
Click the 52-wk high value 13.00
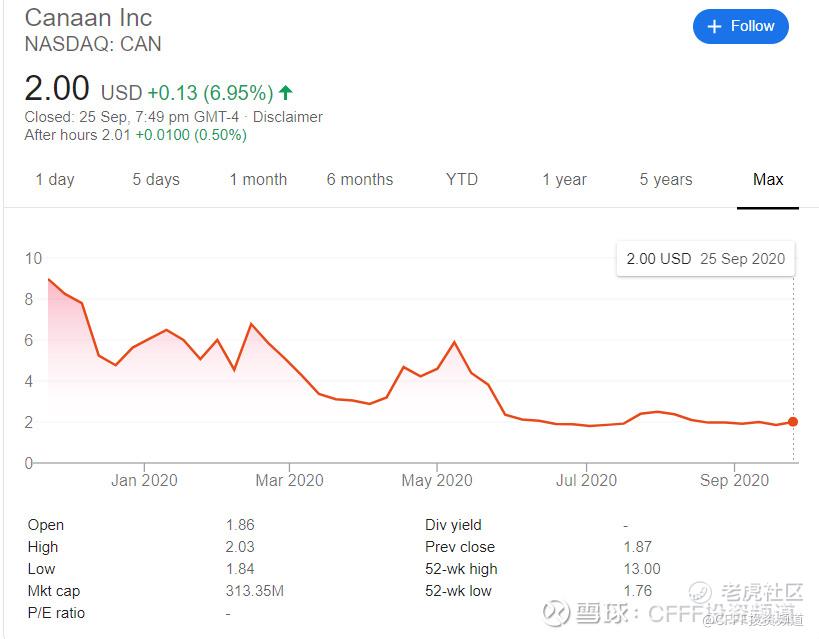pos(640,569)
